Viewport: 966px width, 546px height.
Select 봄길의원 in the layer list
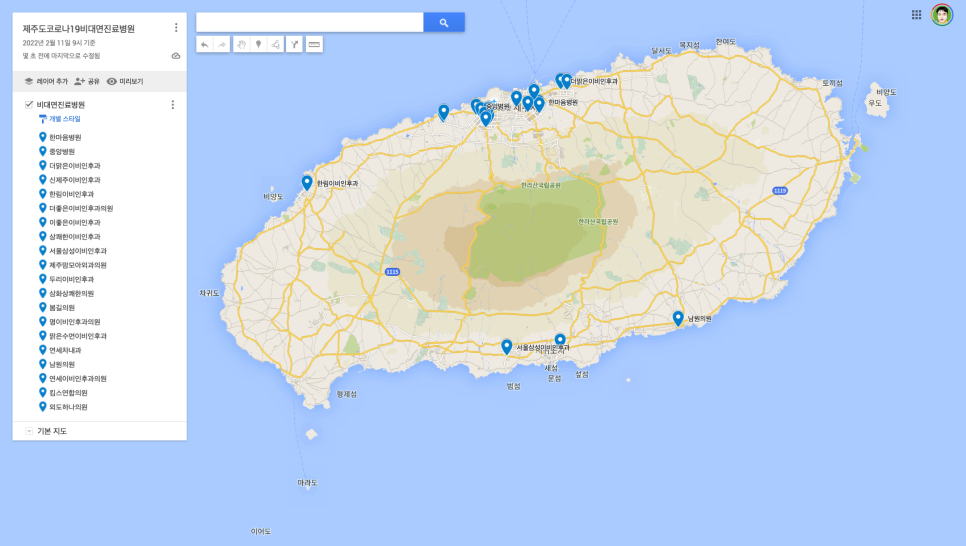pyautogui.click(x=62, y=308)
